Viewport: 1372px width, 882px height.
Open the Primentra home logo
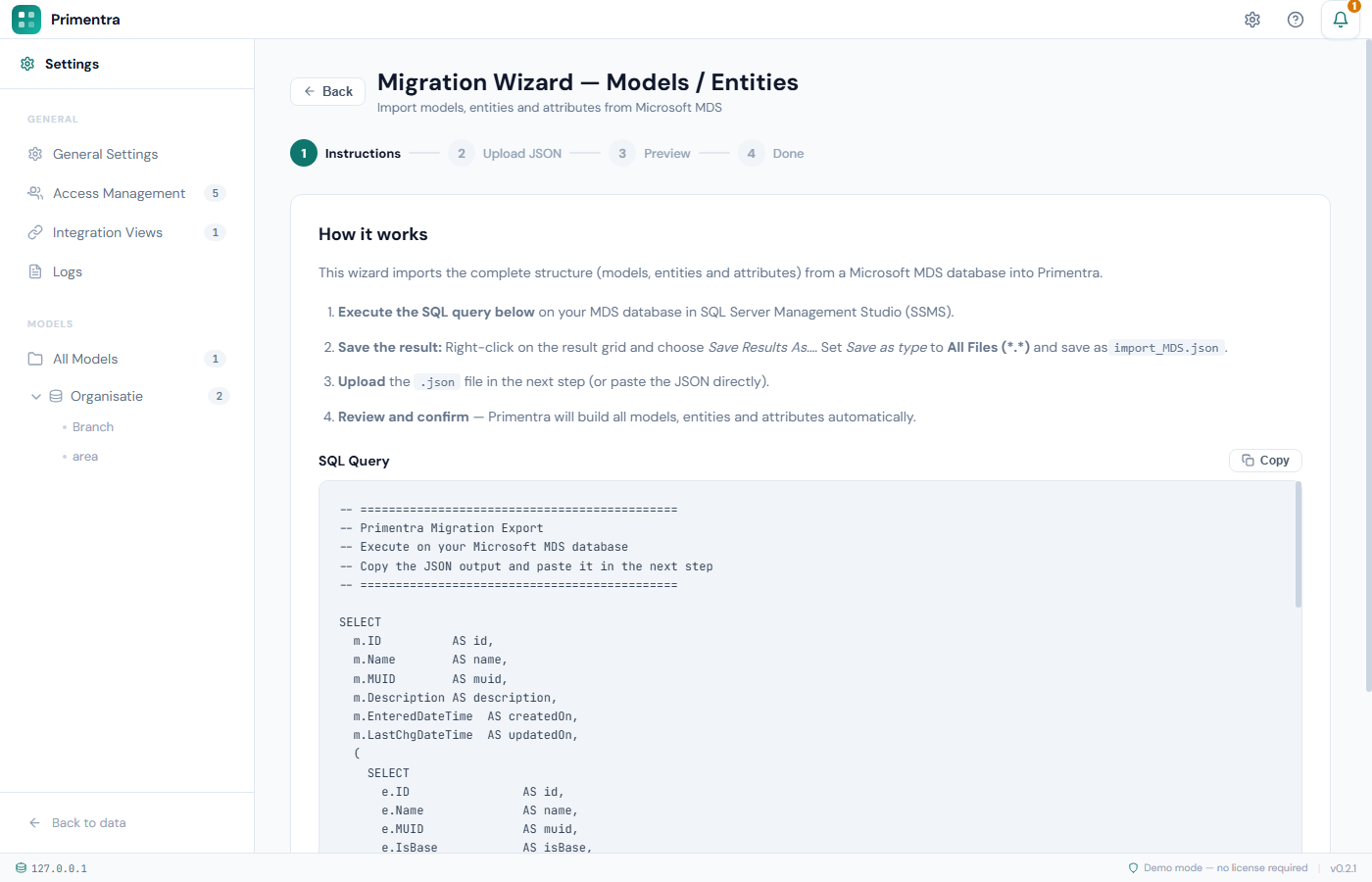click(26, 19)
